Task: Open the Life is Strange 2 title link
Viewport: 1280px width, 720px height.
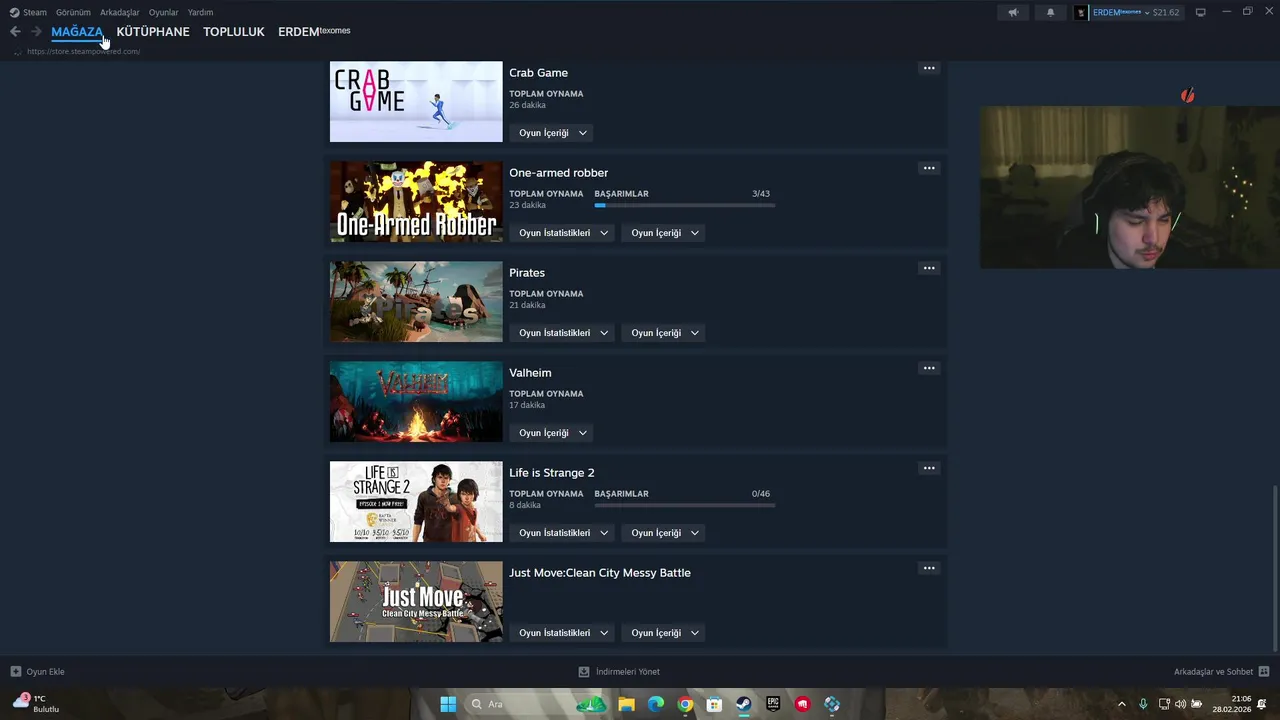Action: pyautogui.click(x=552, y=473)
